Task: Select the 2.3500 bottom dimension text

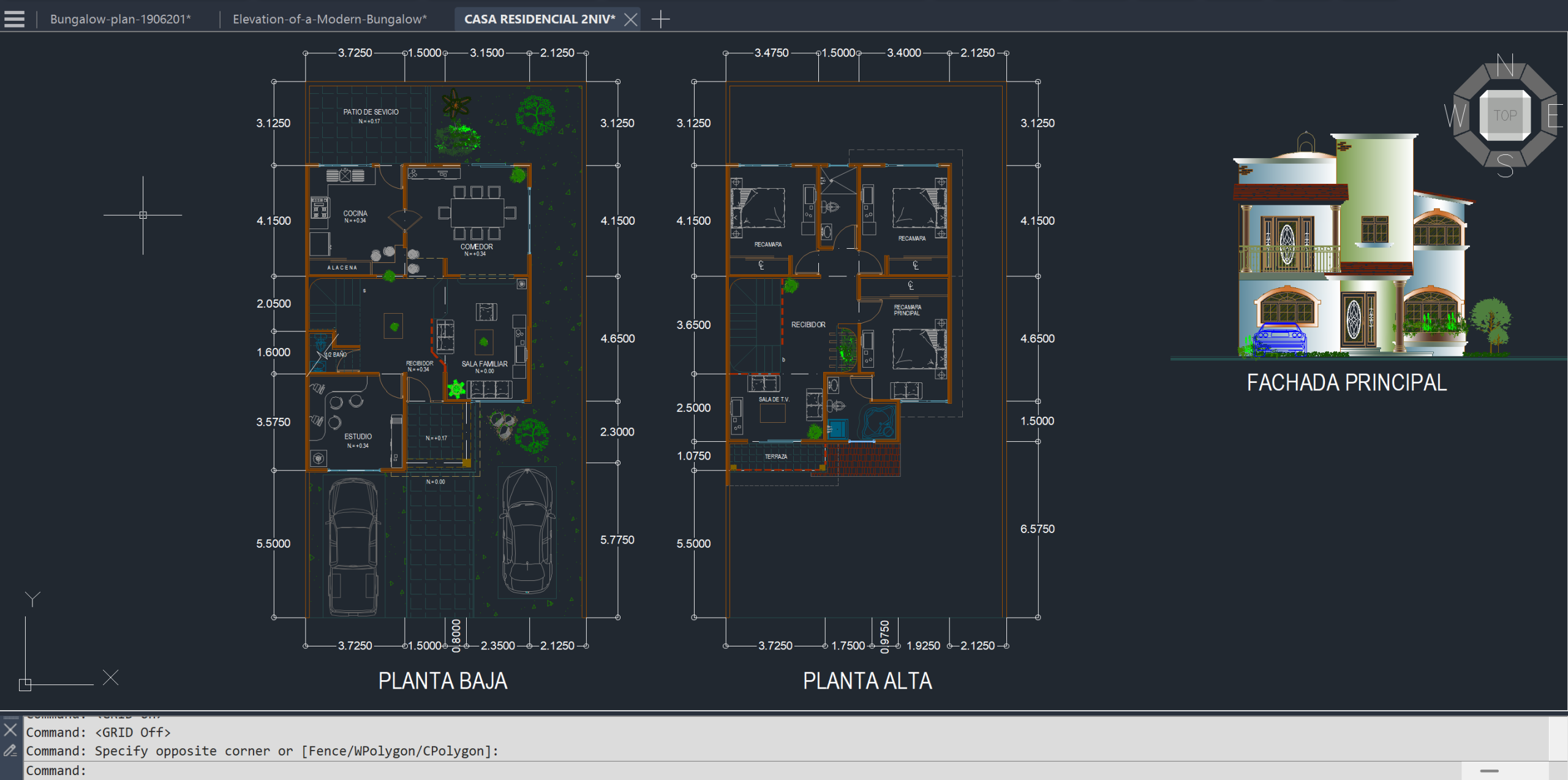Action: pyautogui.click(x=498, y=646)
